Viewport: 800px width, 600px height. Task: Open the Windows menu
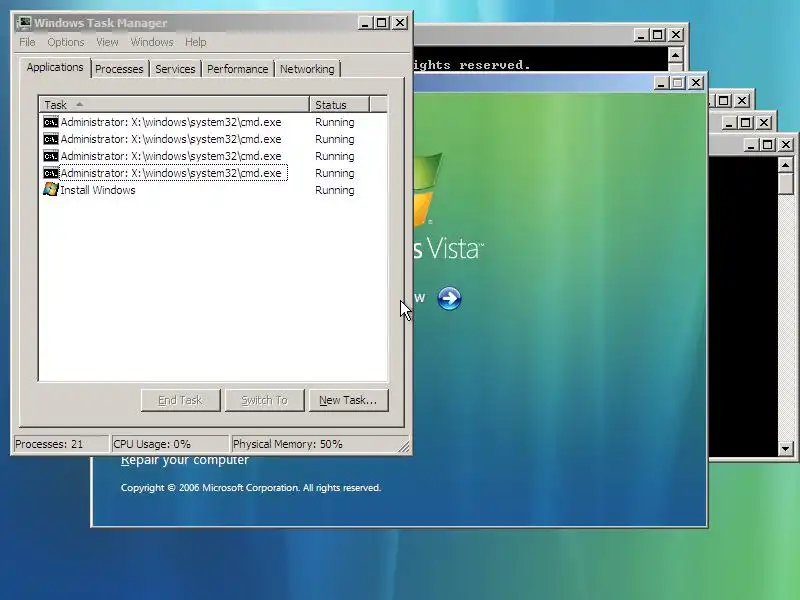(152, 42)
